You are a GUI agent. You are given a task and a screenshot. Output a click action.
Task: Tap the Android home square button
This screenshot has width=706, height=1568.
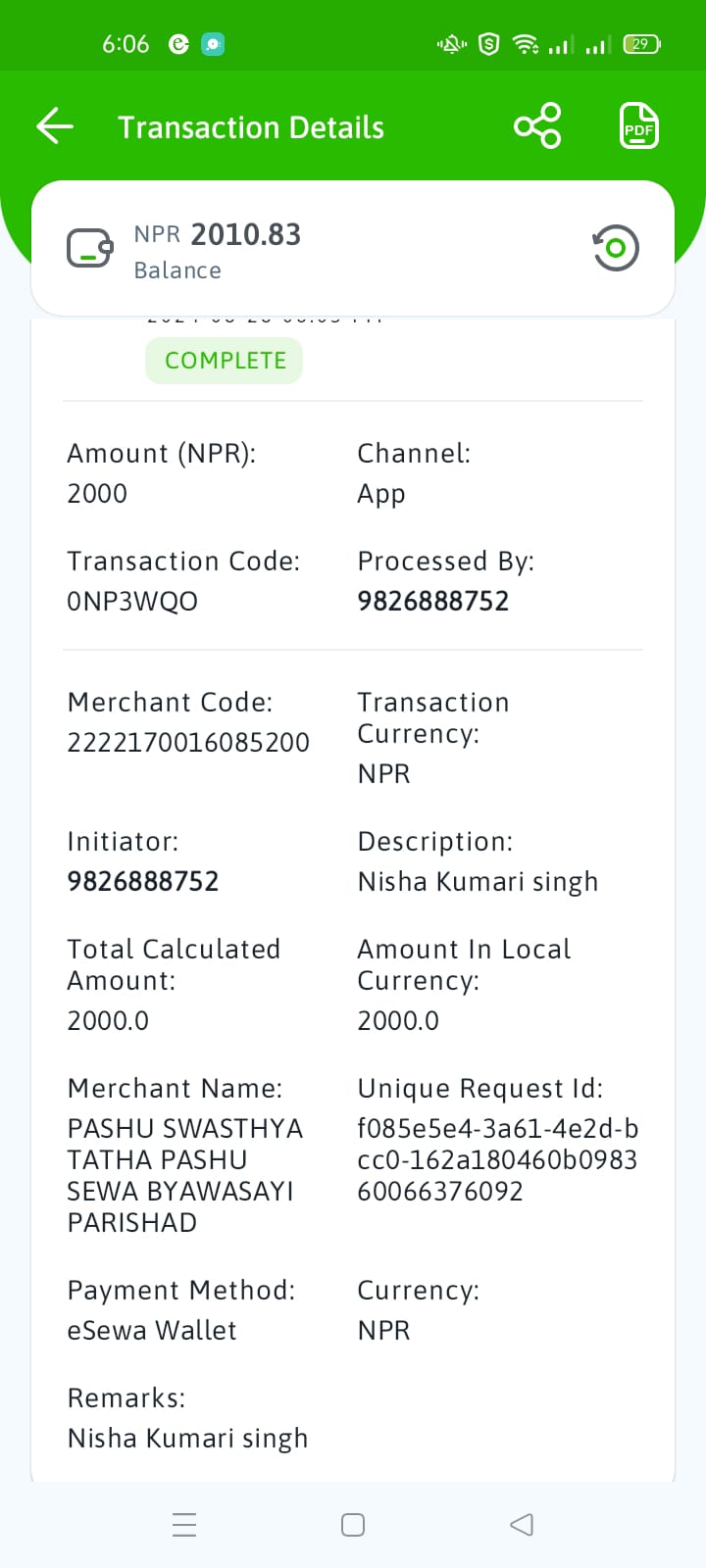pos(353,1525)
